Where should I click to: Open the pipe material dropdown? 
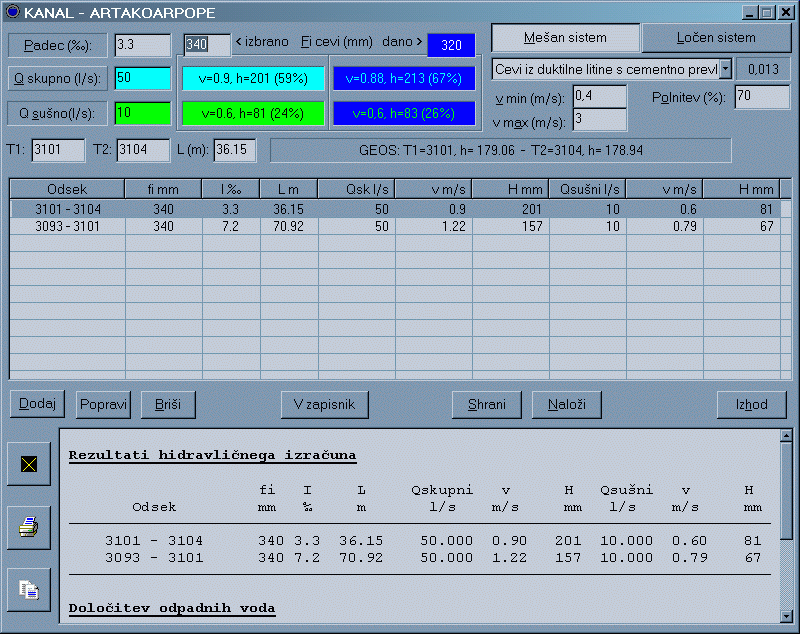click(x=726, y=69)
